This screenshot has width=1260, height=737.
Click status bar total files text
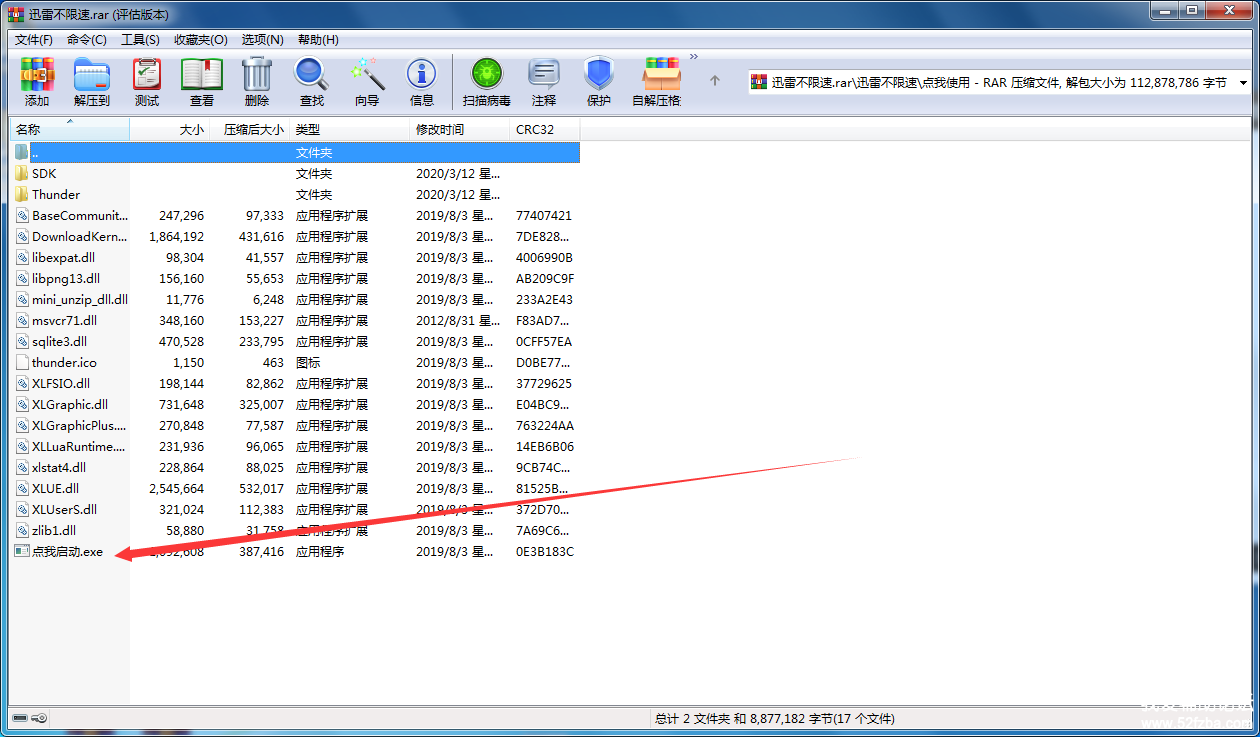pos(774,718)
